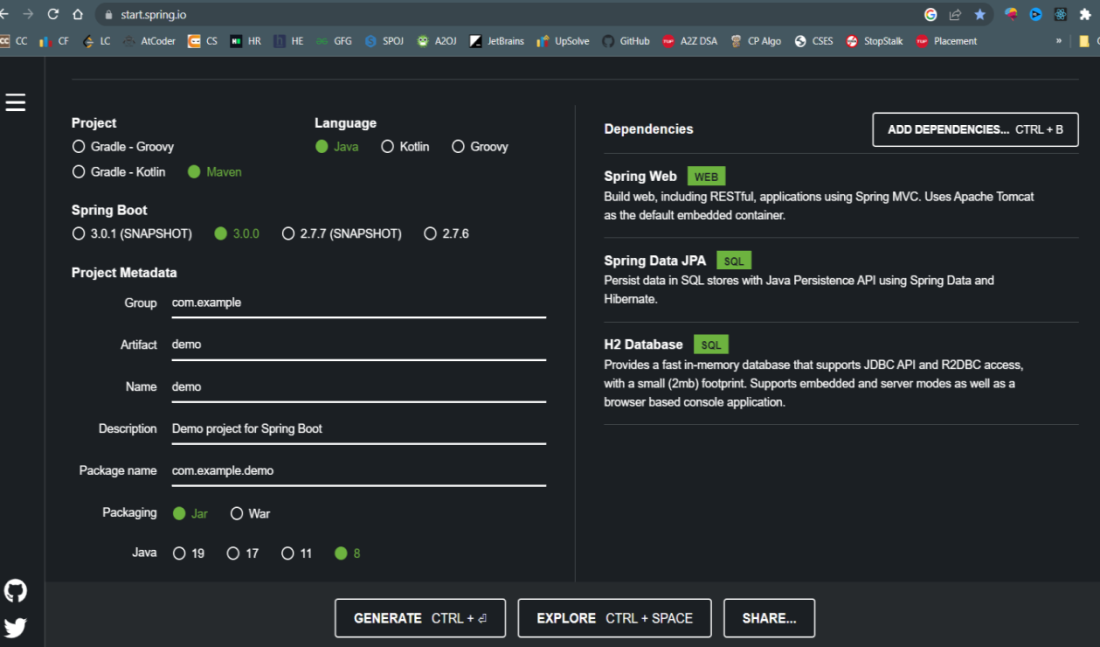Open the CC bookmark
This screenshot has width=1100, height=647.
[x=14, y=41]
